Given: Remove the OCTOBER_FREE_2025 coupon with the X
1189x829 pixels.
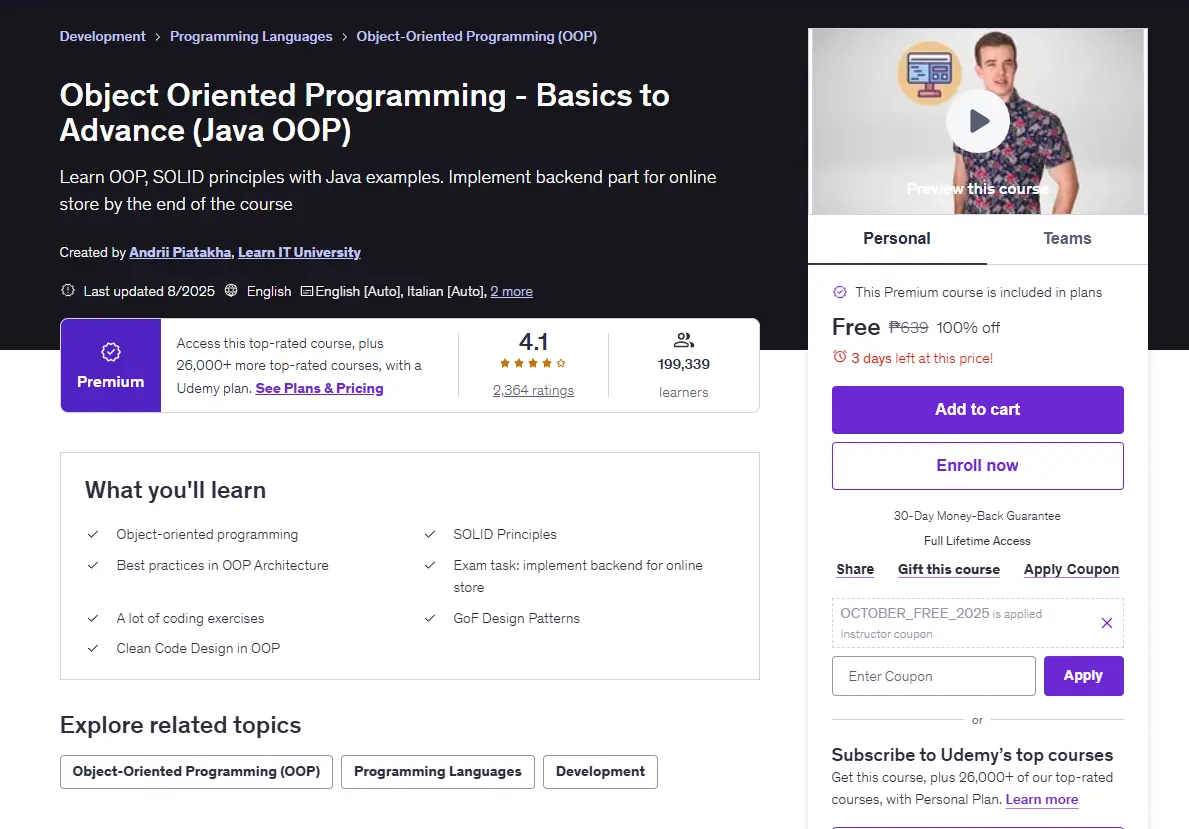Looking at the screenshot, I should point(1106,623).
